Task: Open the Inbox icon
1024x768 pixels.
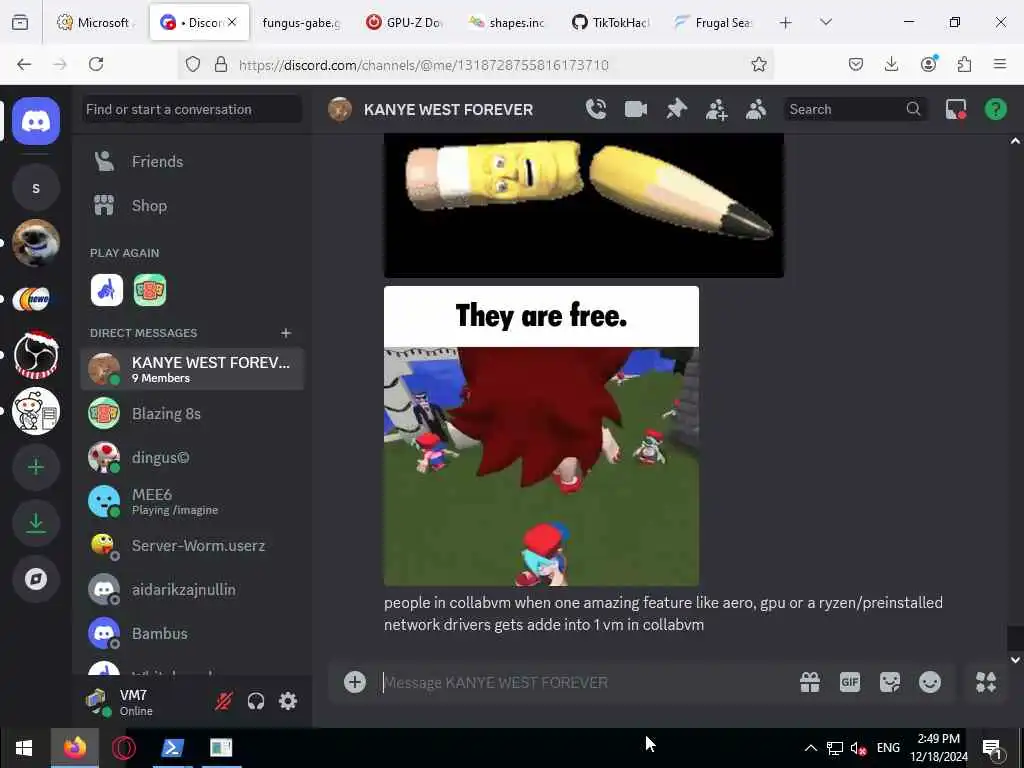Action: pyautogui.click(x=956, y=109)
